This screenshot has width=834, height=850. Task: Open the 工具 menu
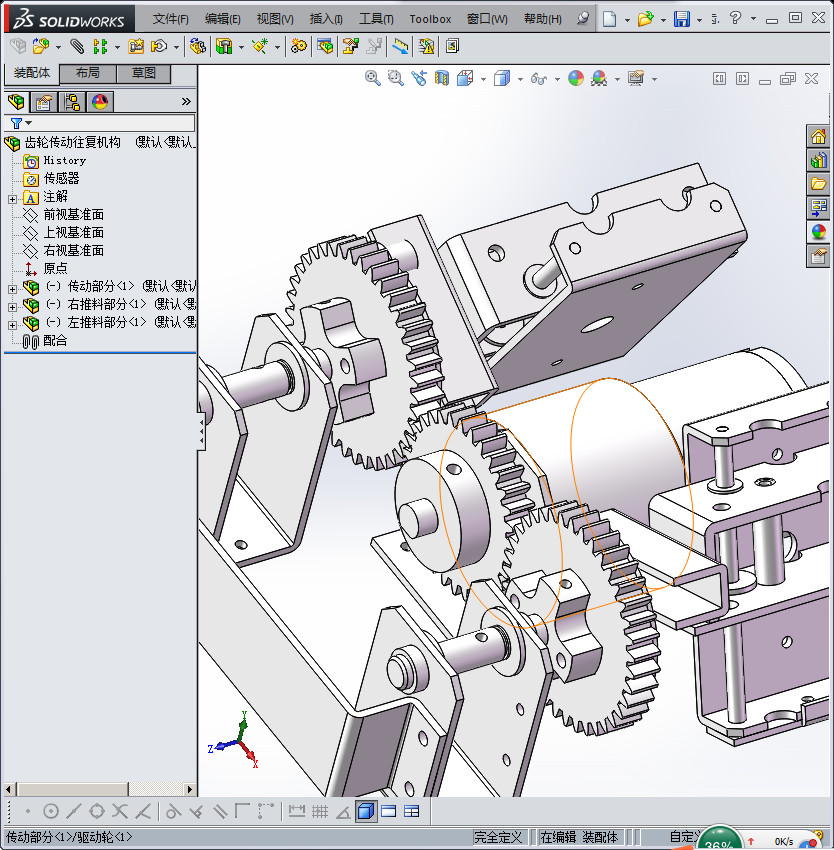point(376,19)
